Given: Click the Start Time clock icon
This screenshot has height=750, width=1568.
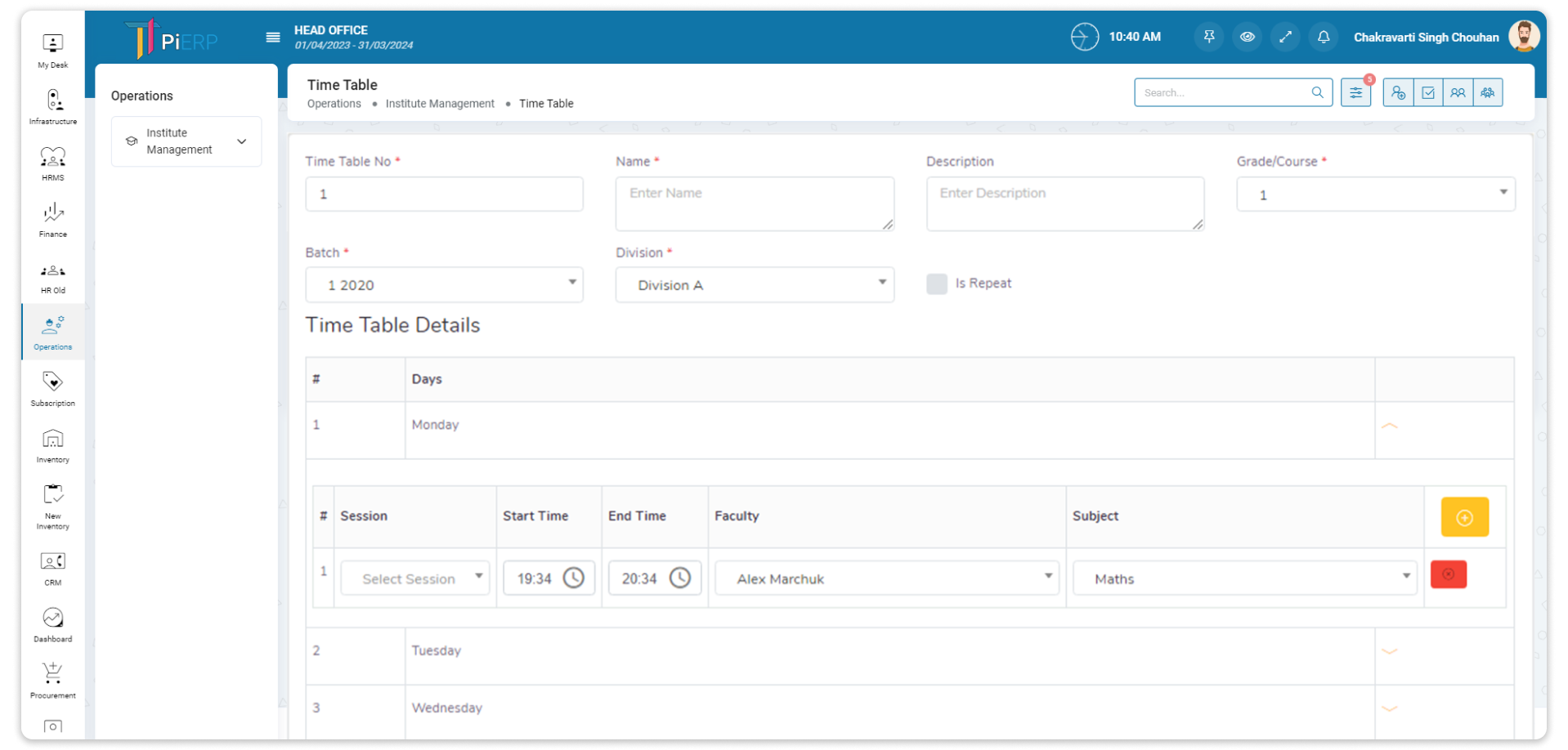Looking at the screenshot, I should [x=574, y=578].
